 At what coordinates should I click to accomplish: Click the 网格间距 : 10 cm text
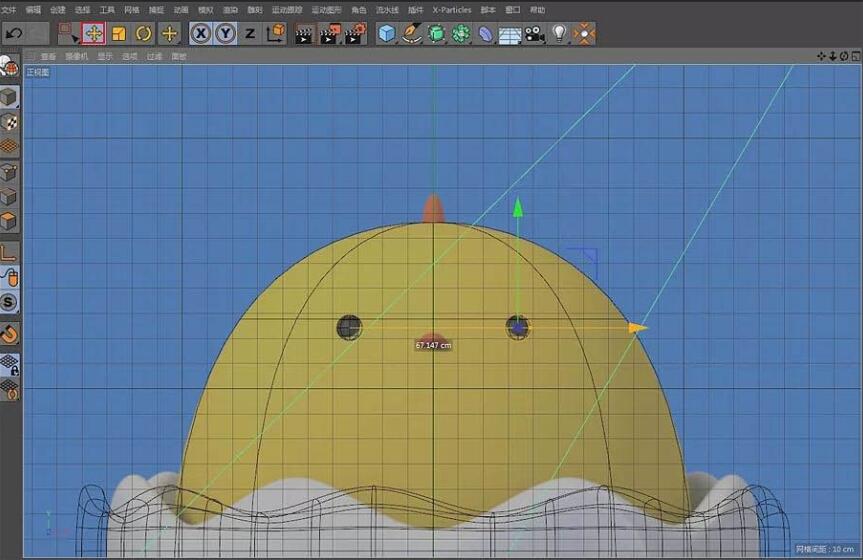tap(824, 549)
